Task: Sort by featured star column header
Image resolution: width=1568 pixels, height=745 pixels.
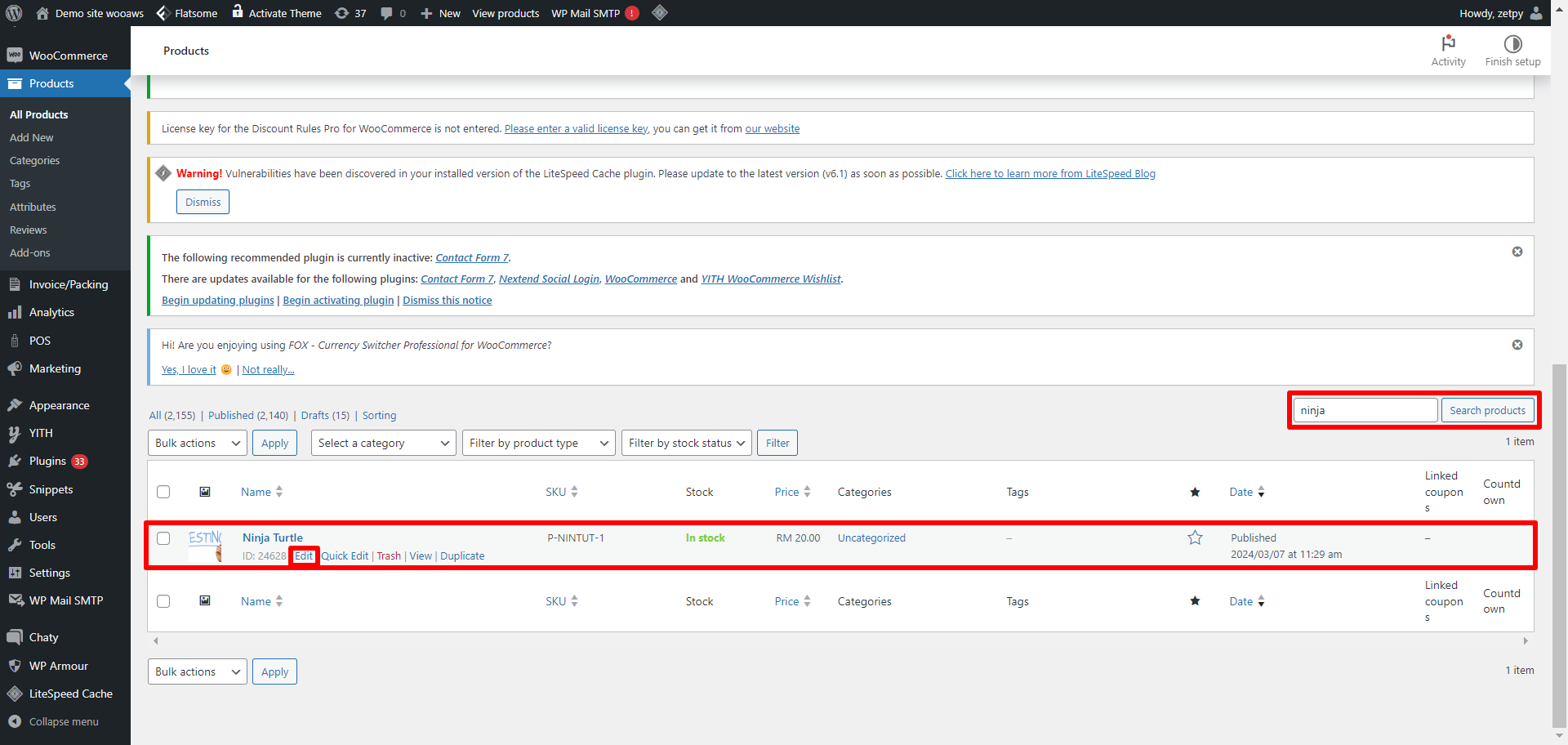Action: (1195, 492)
